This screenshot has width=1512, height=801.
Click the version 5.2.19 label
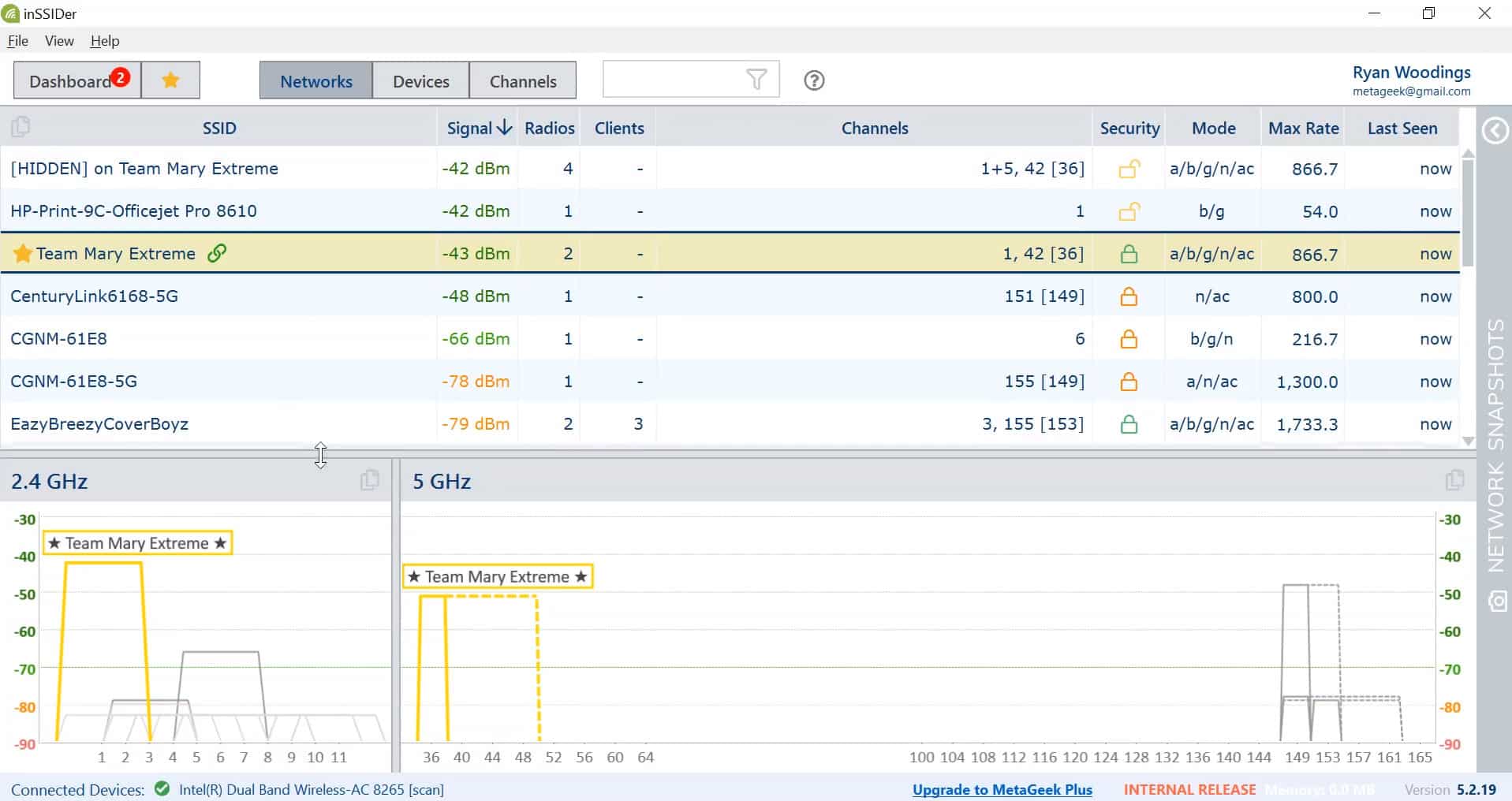(1450, 789)
